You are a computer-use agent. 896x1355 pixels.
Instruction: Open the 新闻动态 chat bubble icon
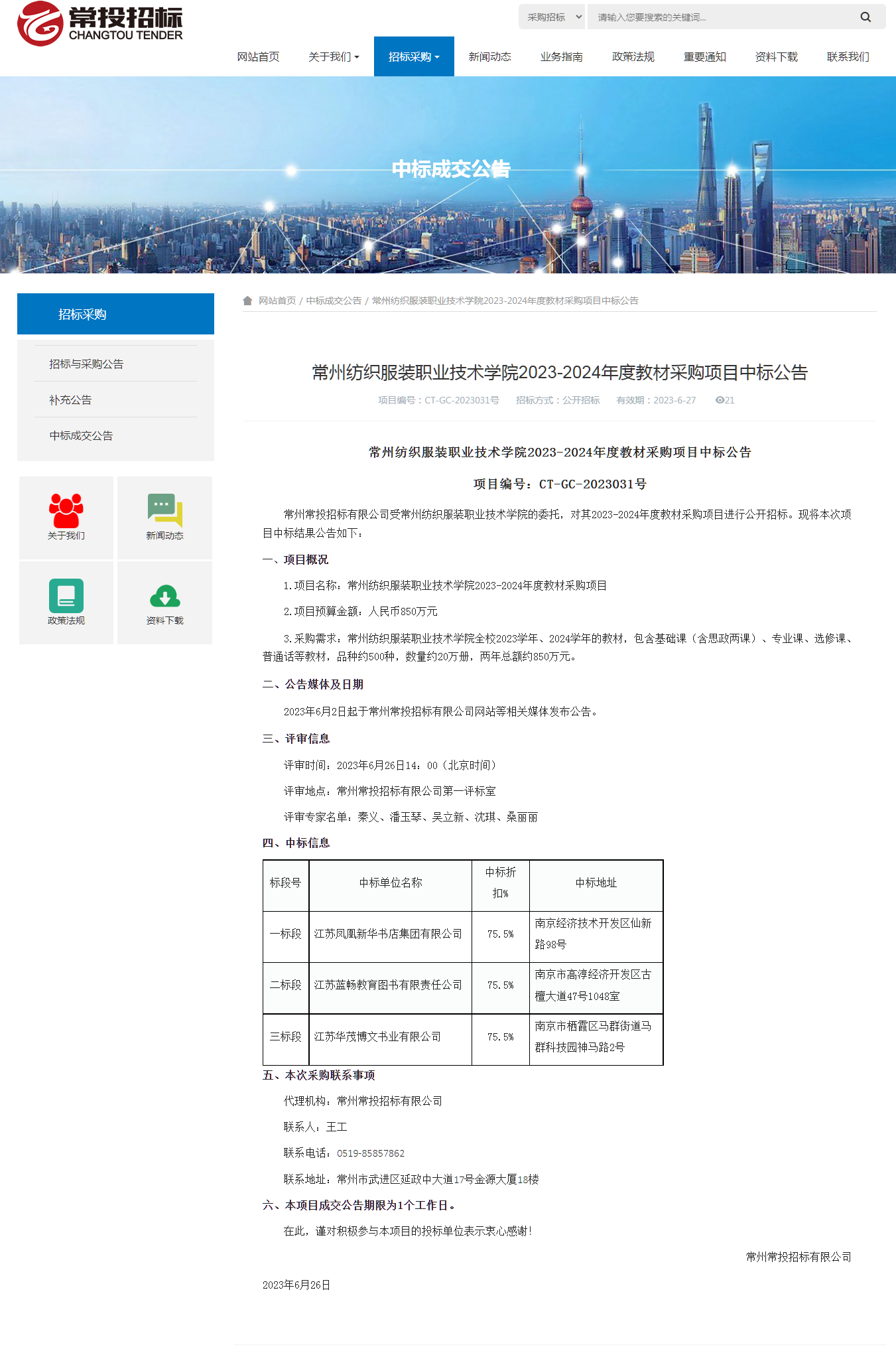coord(164,510)
